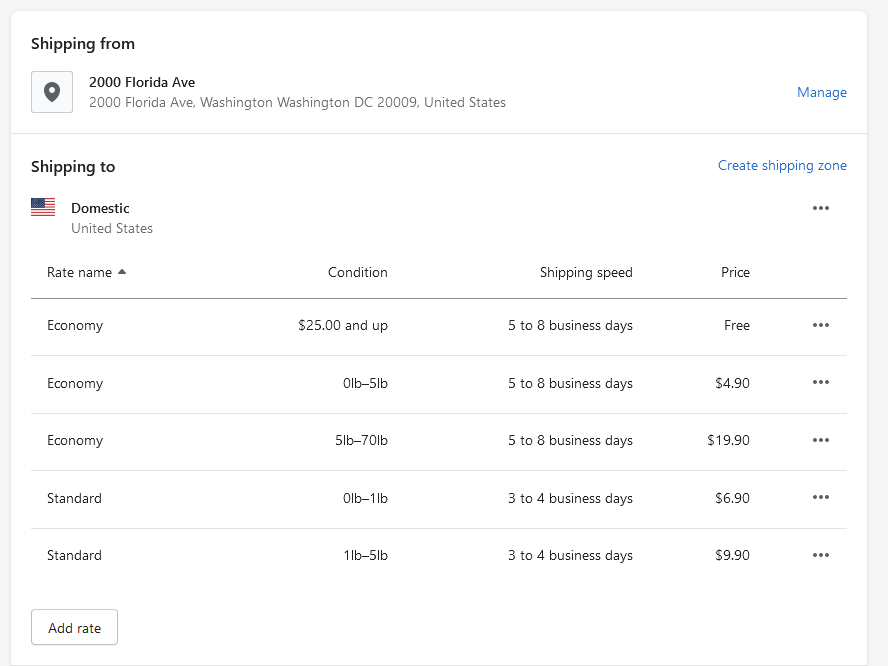The width and height of the screenshot is (888, 666).
Task: Click Create shipping zone link
Action: (782, 166)
